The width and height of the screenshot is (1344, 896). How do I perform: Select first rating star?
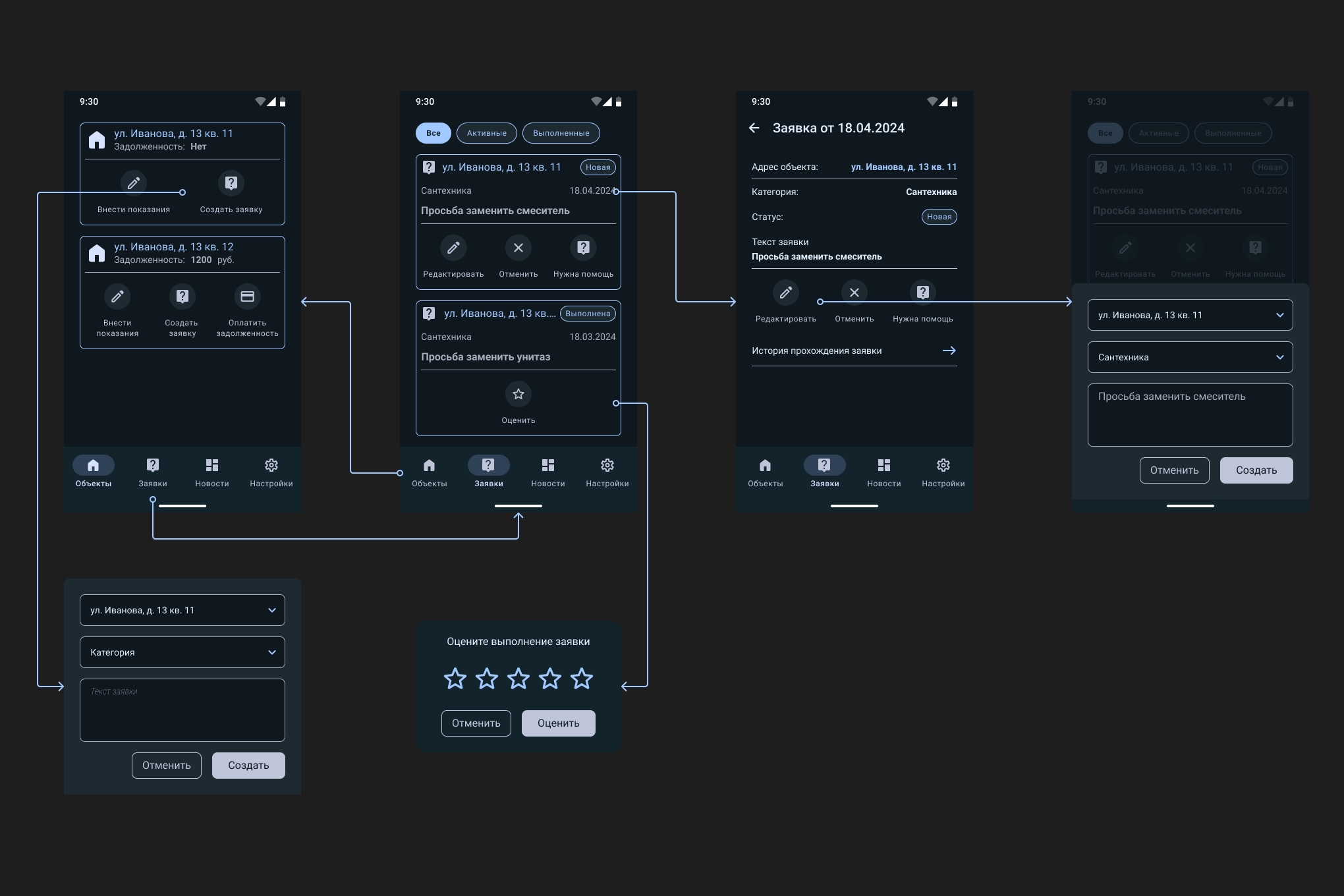click(455, 678)
